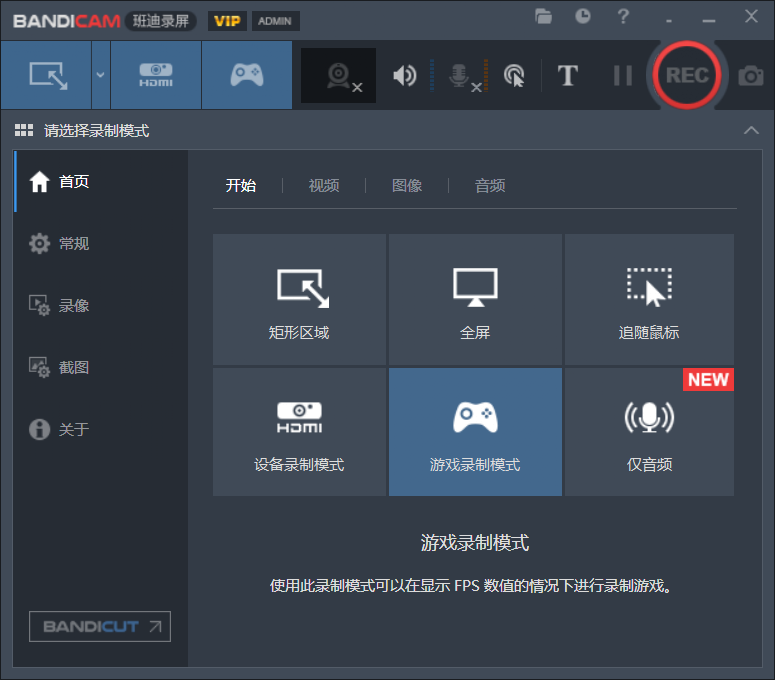
Task: Choose 设备录制模式 device recording tile
Action: [299, 432]
